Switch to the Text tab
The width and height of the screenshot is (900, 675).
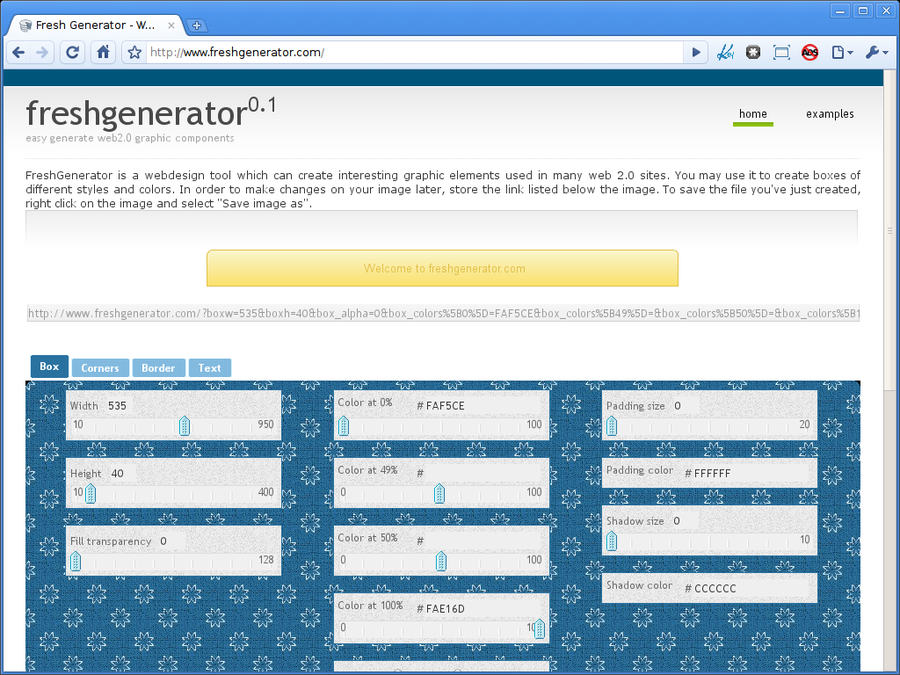210,368
